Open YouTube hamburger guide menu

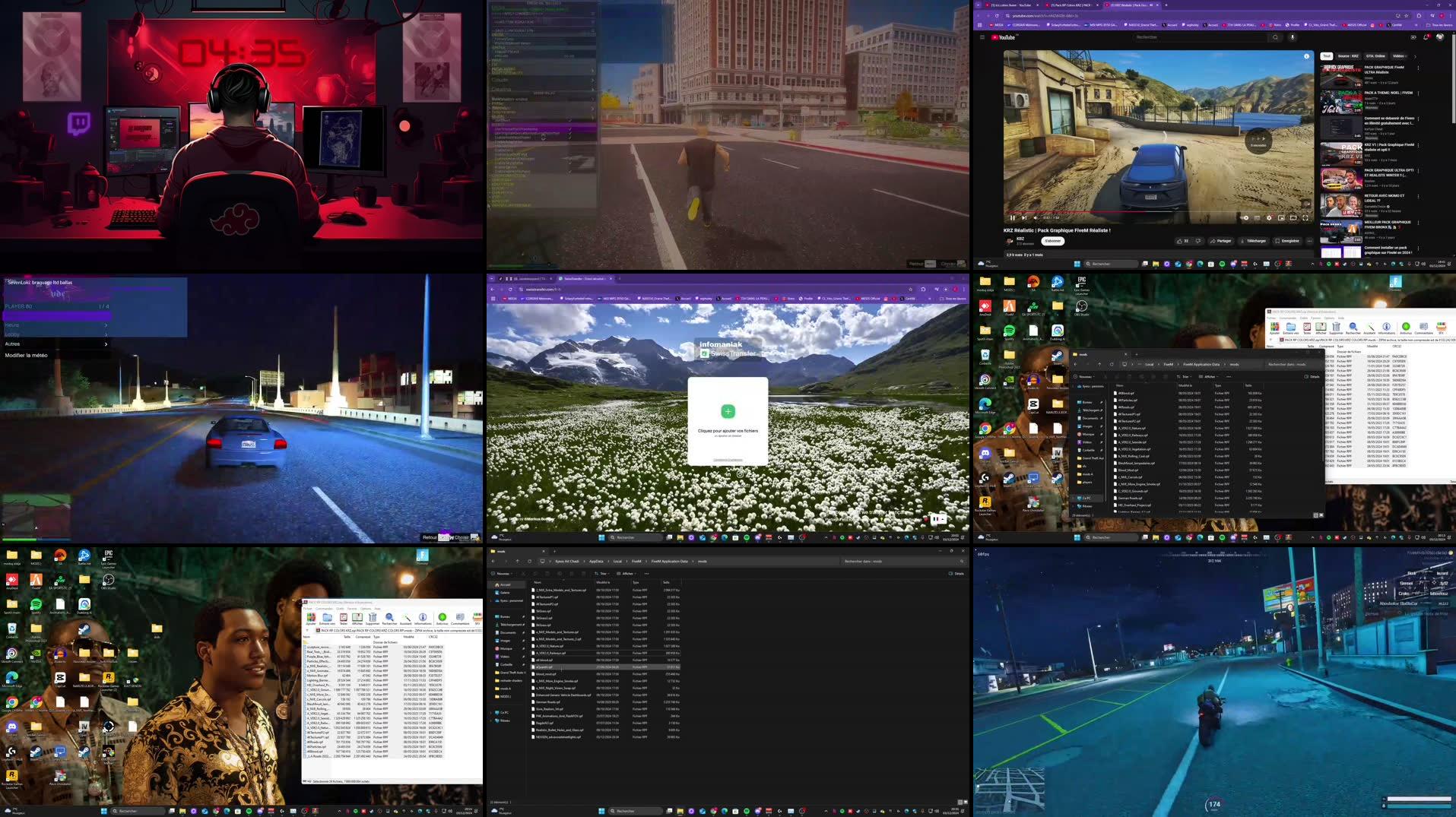click(x=982, y=37)
